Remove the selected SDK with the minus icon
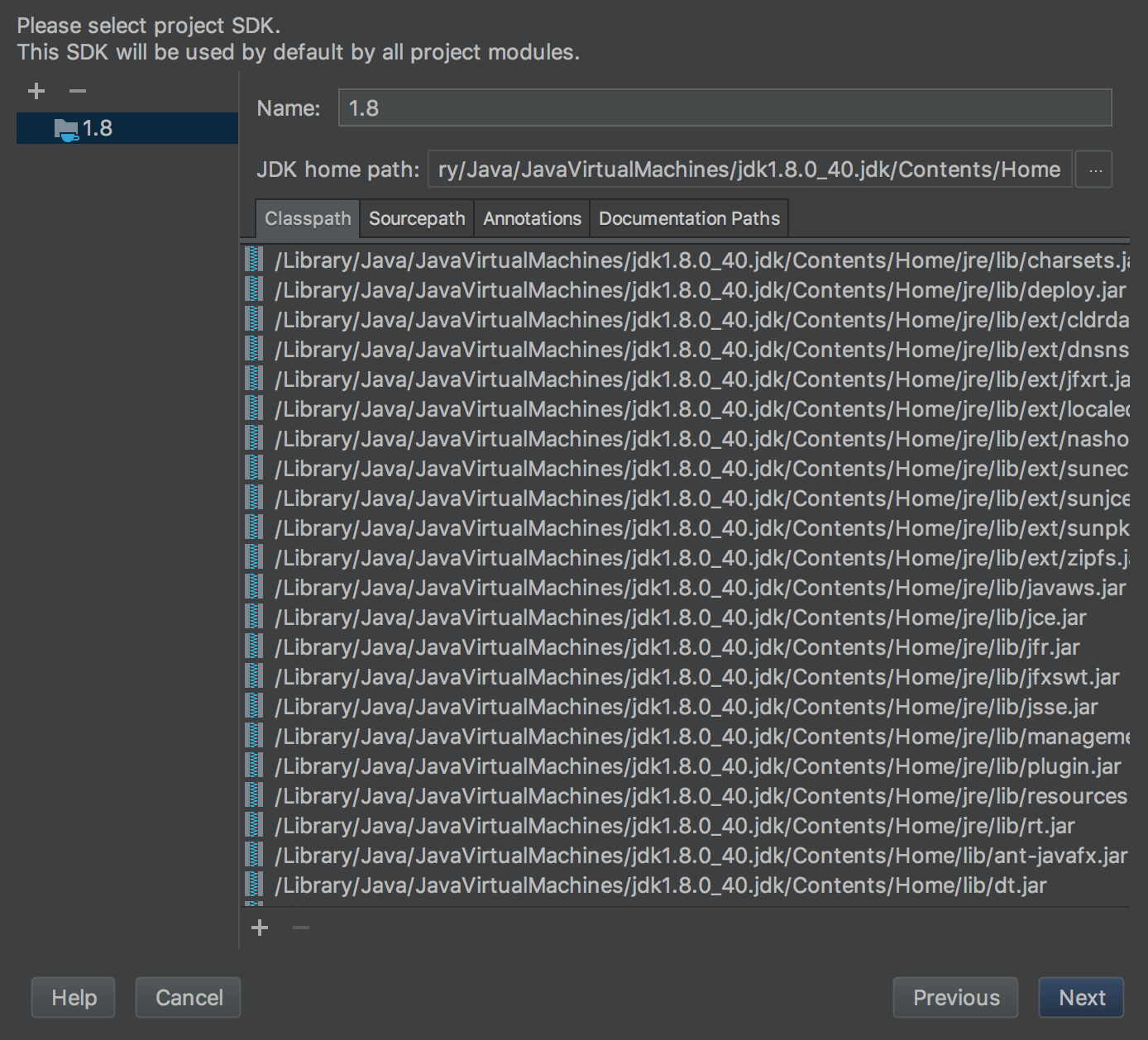Image resolution: width=1148 pixels, height=1040 pixels. pos(77,91)
